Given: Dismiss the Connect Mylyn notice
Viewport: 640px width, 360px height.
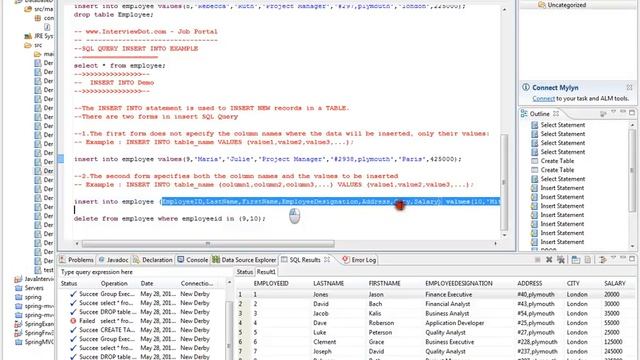Looking at the screenshot, I should (629, 87).
